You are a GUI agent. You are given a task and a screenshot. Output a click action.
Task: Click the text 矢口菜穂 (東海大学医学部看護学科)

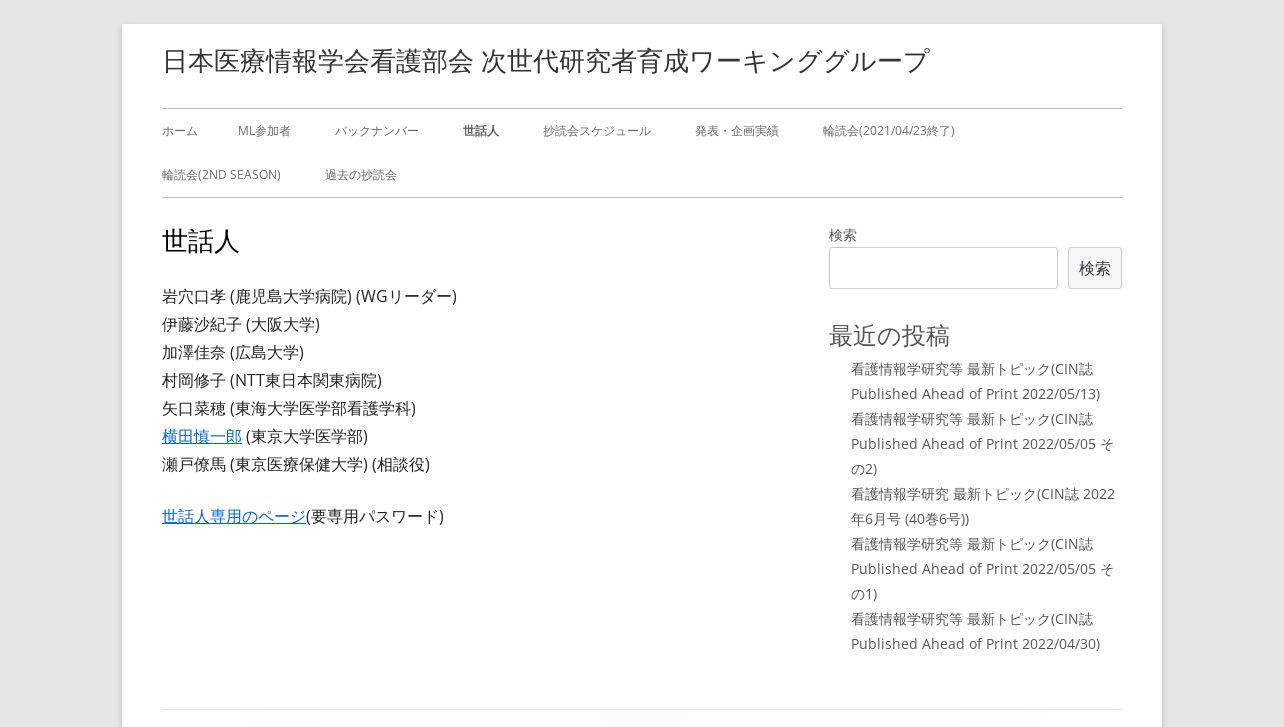(x=289, y=409)
